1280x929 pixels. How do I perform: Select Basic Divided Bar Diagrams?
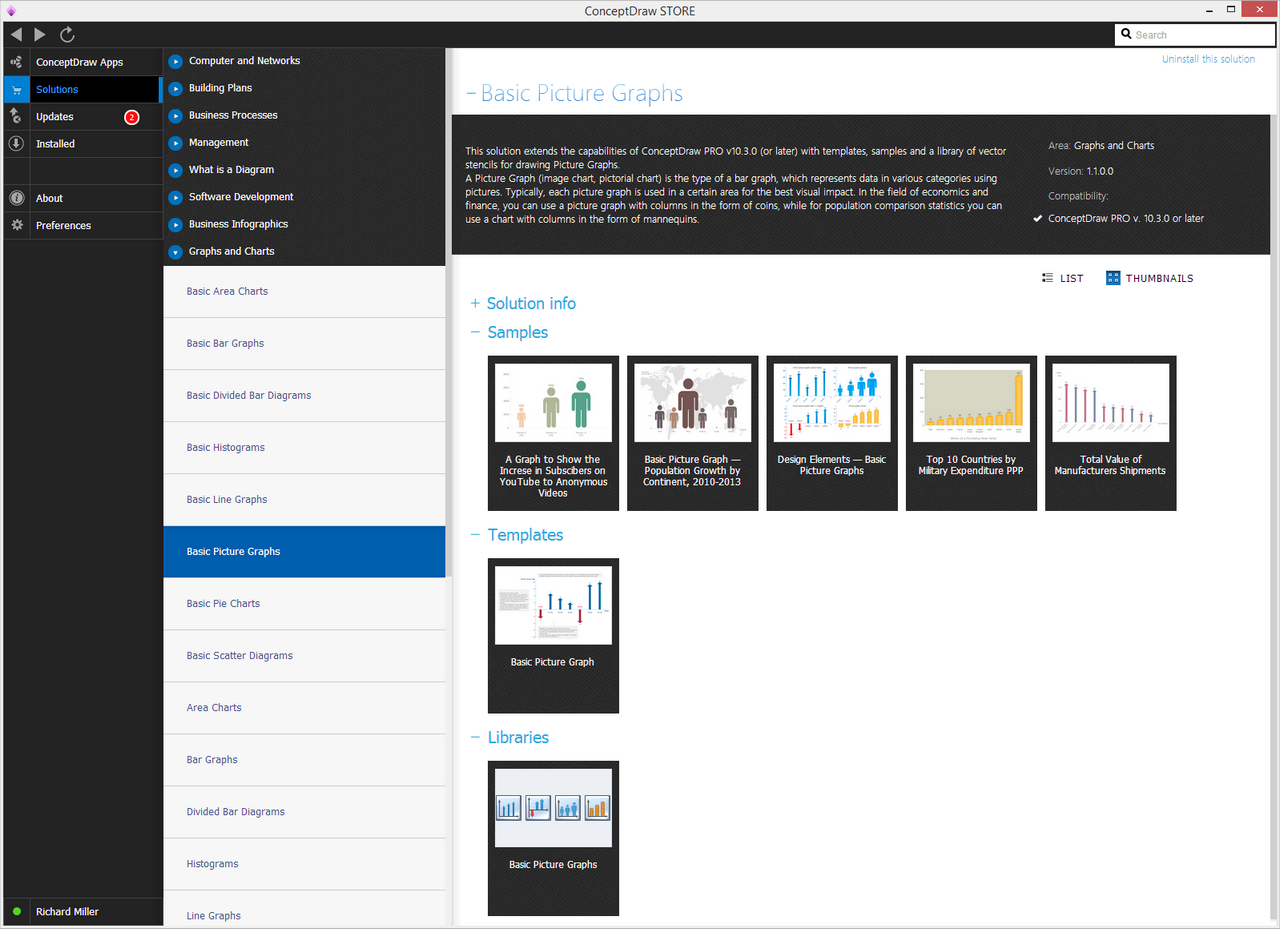[304, 396]
